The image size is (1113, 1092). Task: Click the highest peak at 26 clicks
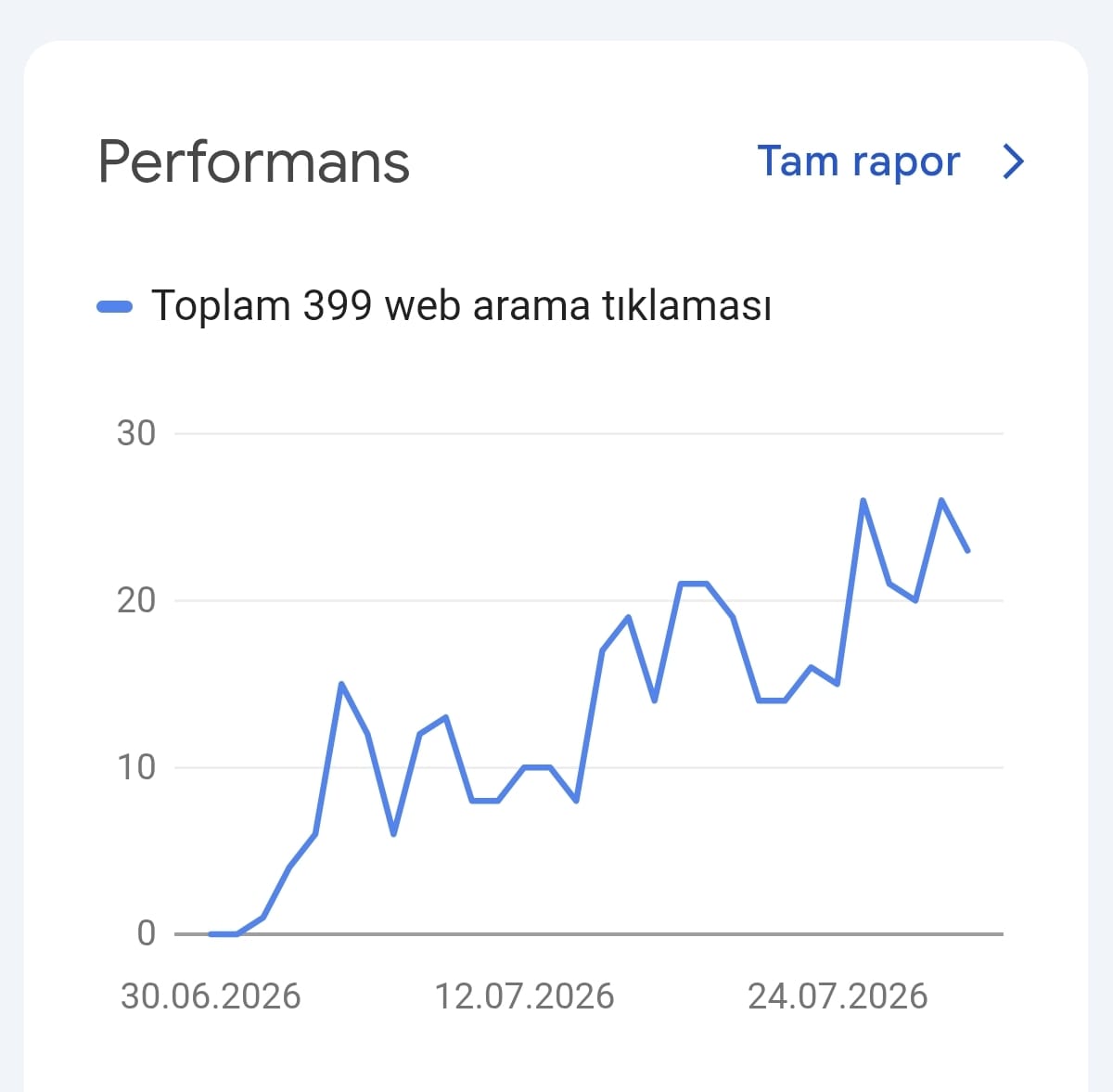pyautogui.click(x=864, y=501)
